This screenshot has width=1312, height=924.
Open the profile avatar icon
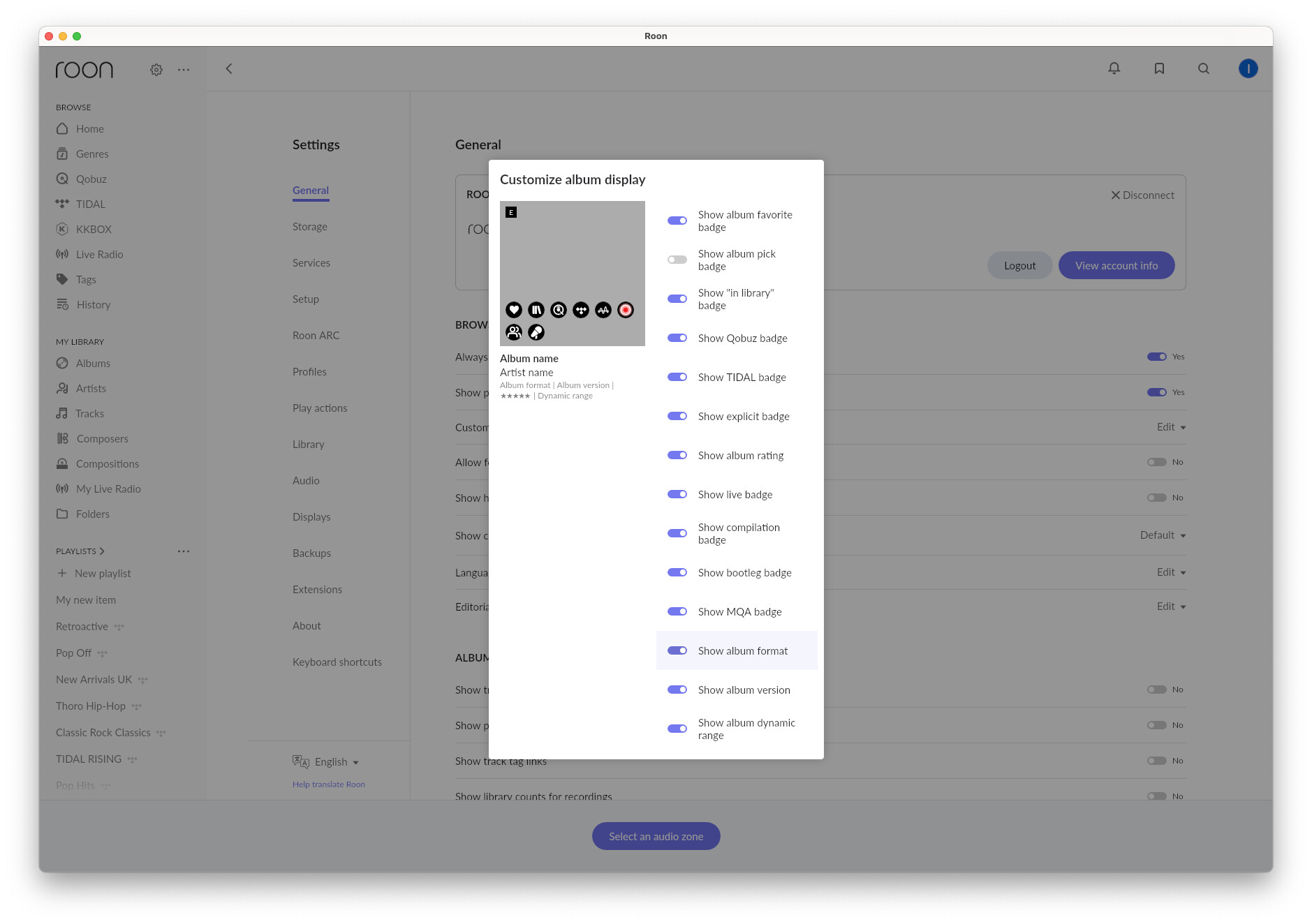[1248, 68]
